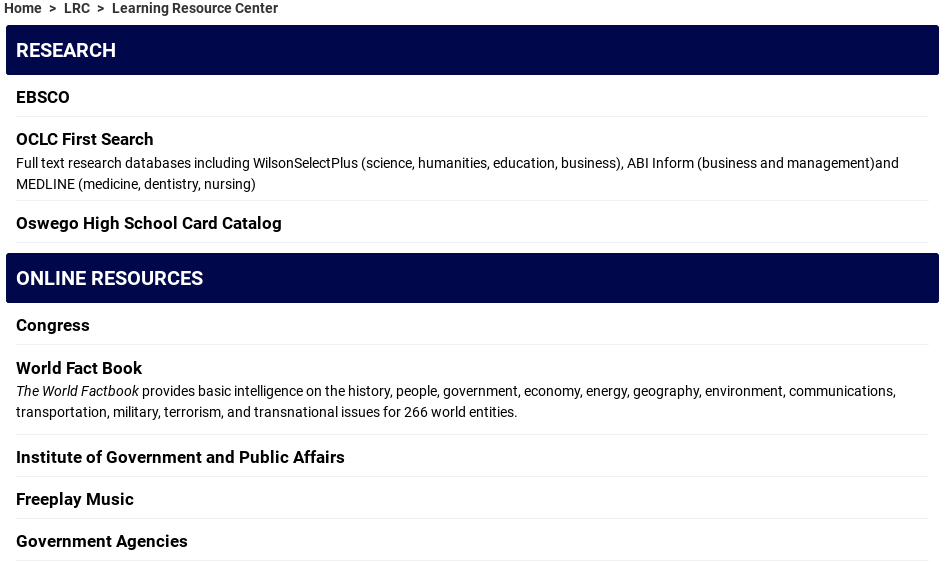The width and height of the screenshot is (945, 562).
Task: Open the Oswego High School Card Catalog
Action: [x=149, y=223]
